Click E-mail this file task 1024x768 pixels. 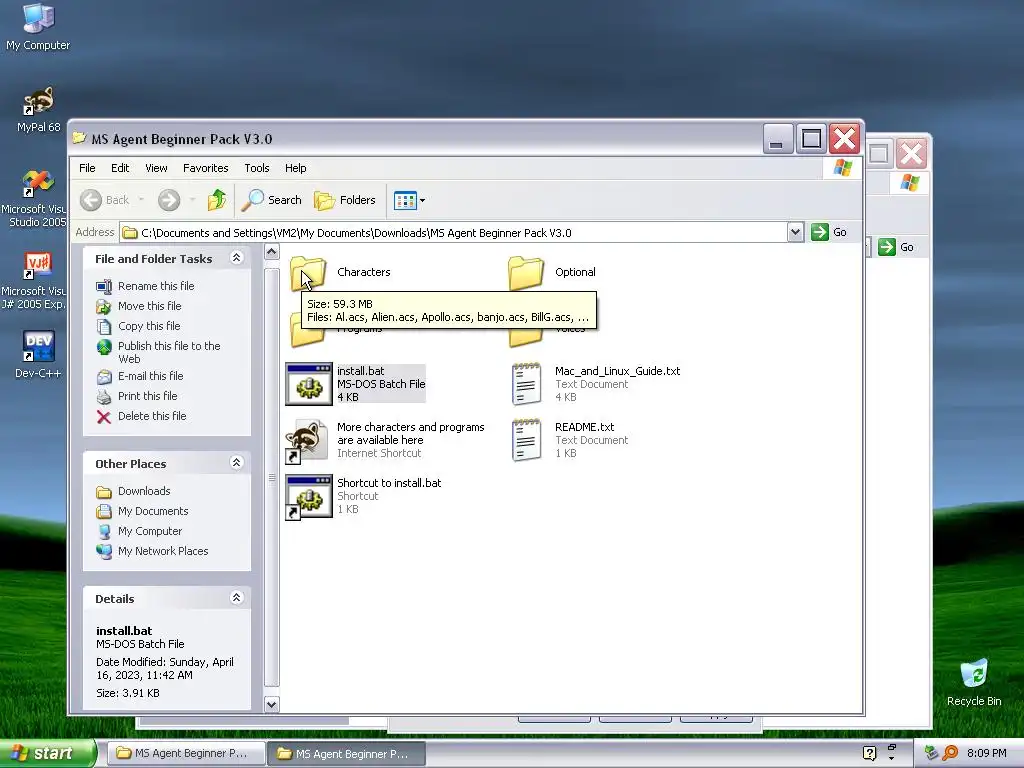[x=150, y=376]
